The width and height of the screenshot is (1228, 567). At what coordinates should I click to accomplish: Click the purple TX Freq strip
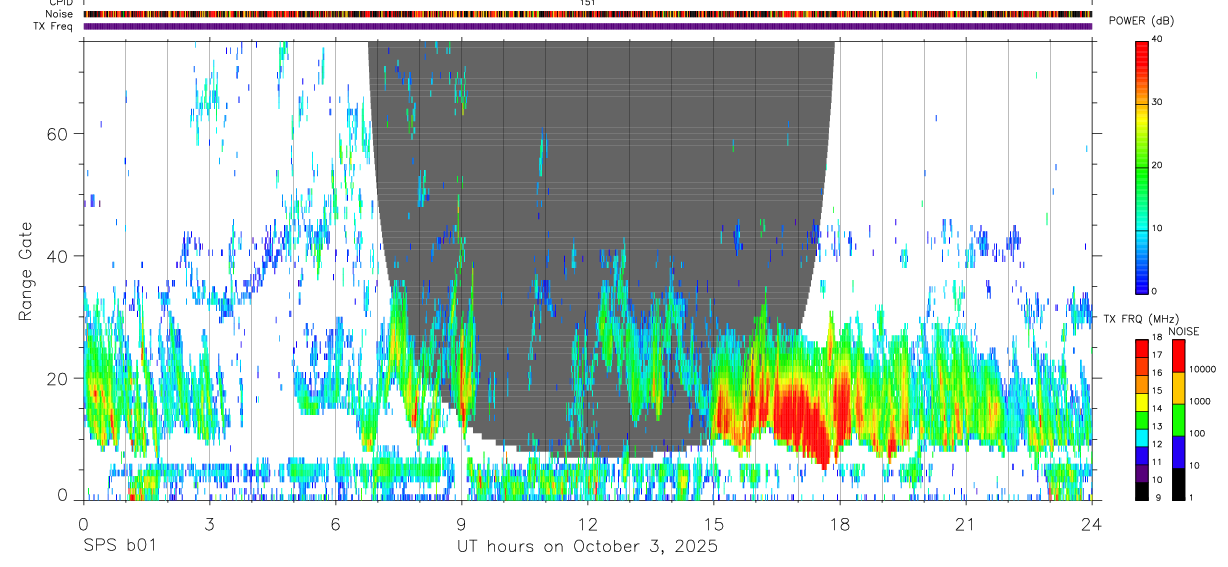point(587,26)
